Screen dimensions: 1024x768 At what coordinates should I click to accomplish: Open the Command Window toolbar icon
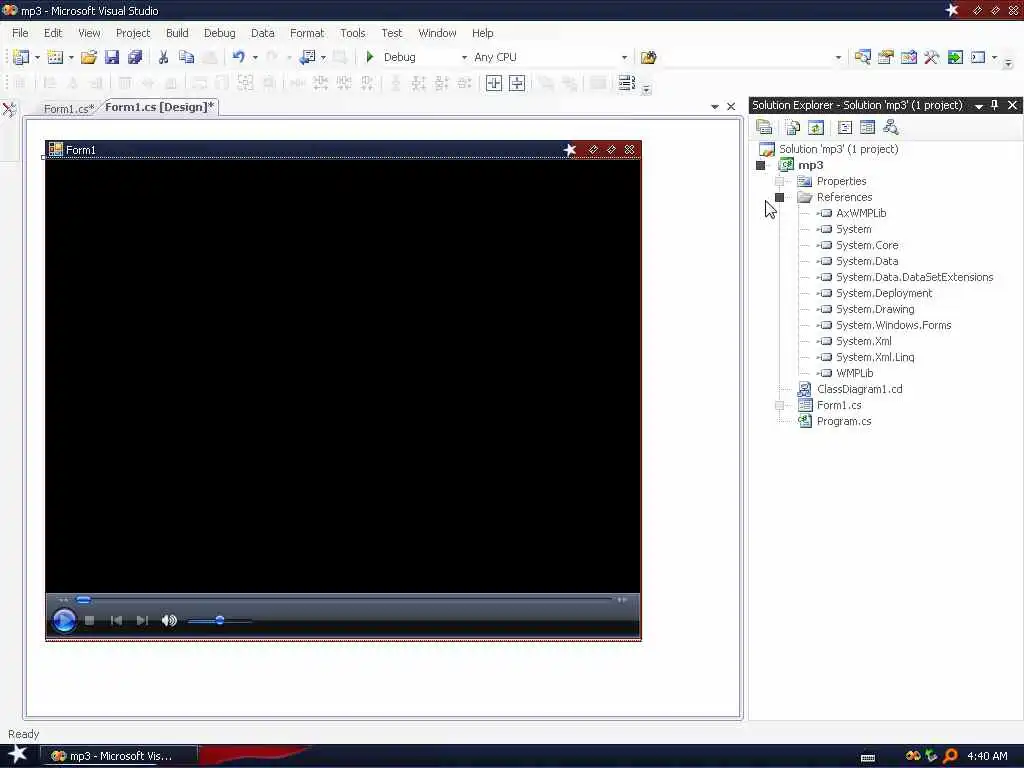(978, 57)
